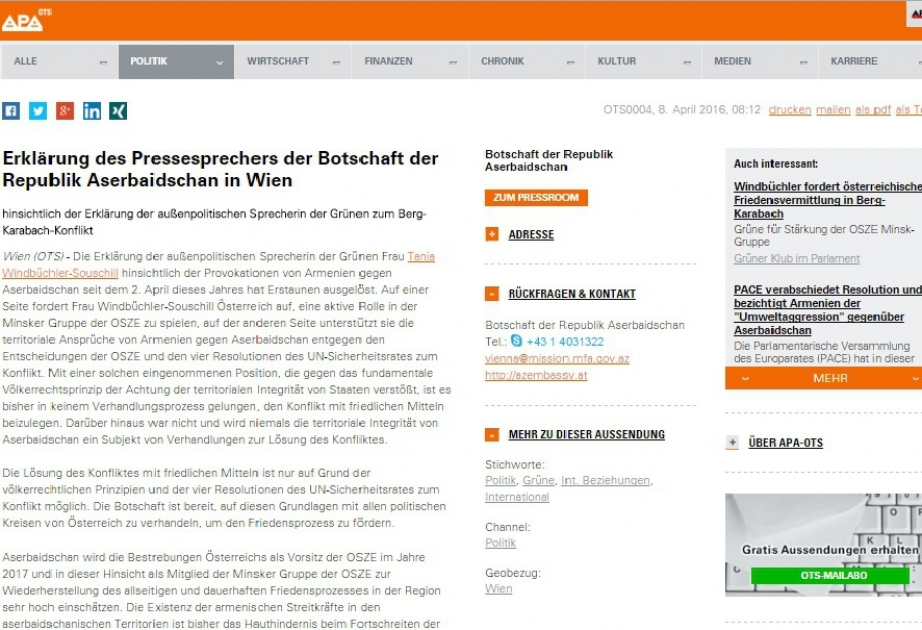Click the Grüner Klub im Parlament link

tap(797, 258)
